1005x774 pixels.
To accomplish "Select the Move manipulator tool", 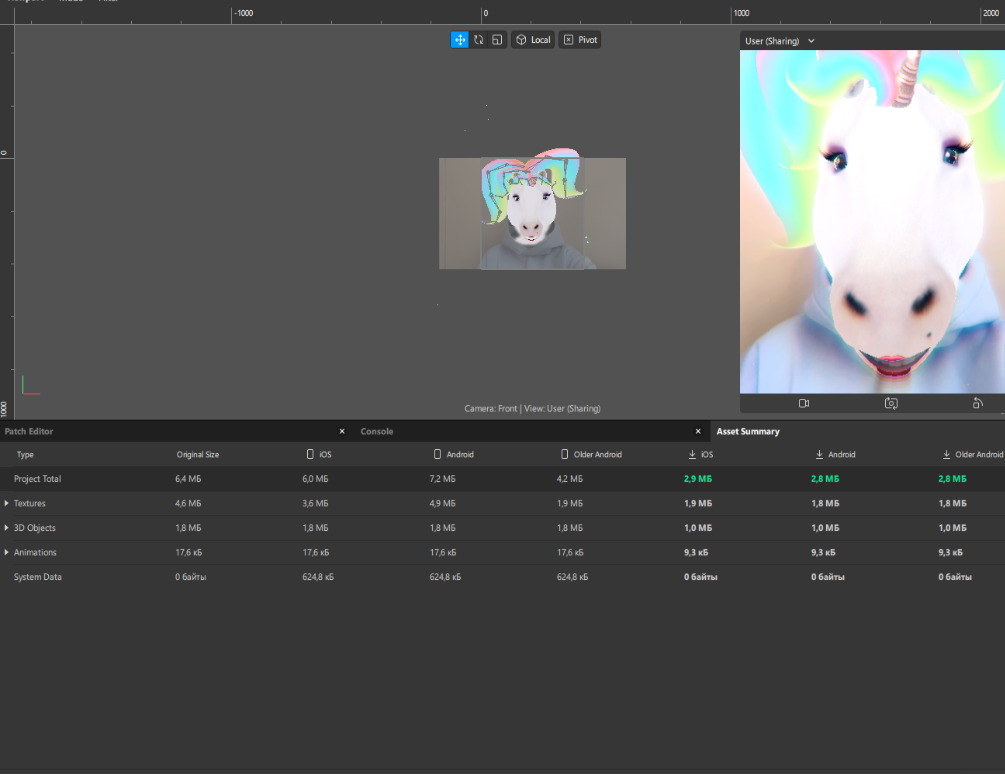I will point(460,40).
